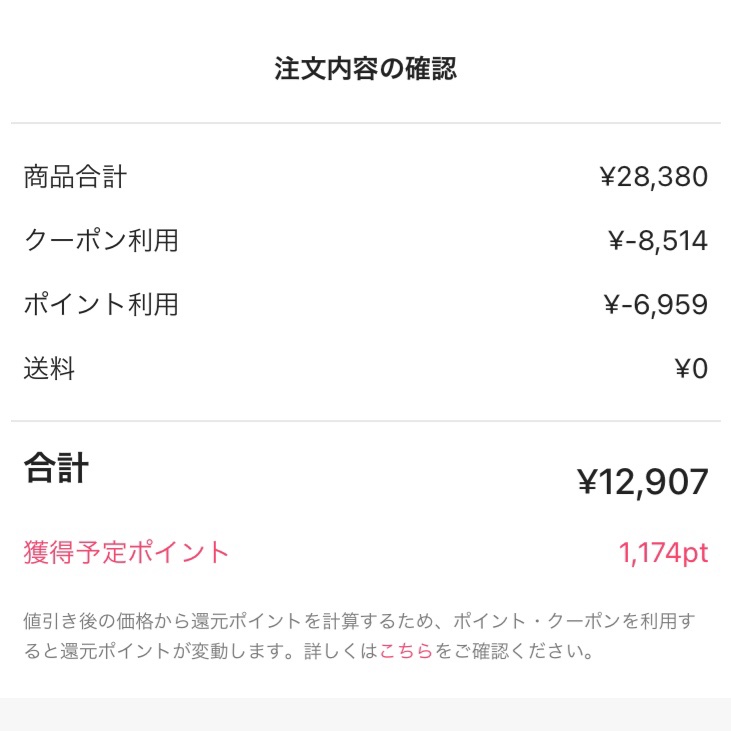Viewport: 731px width, 731px height.
Task: Click the 1,174pt earned points value
Action: coord(663,553)
